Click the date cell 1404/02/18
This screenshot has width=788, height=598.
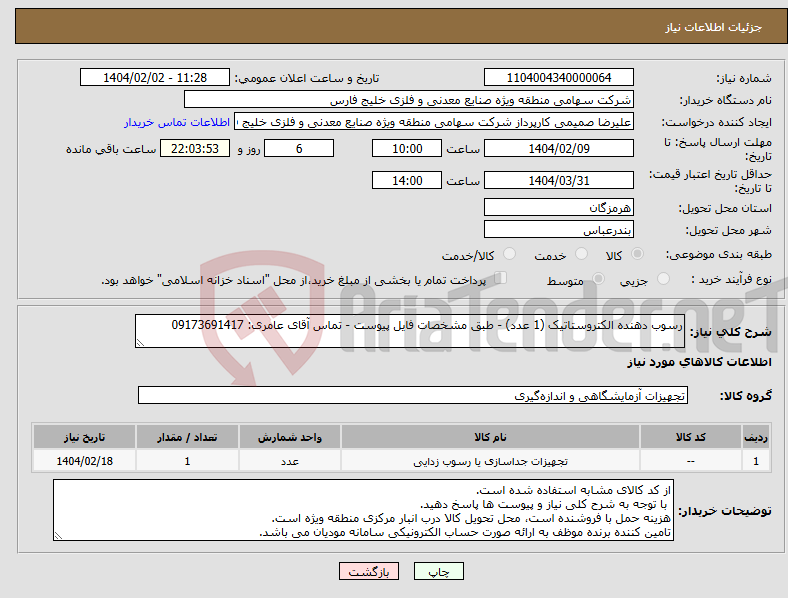(x=84, y=461)
